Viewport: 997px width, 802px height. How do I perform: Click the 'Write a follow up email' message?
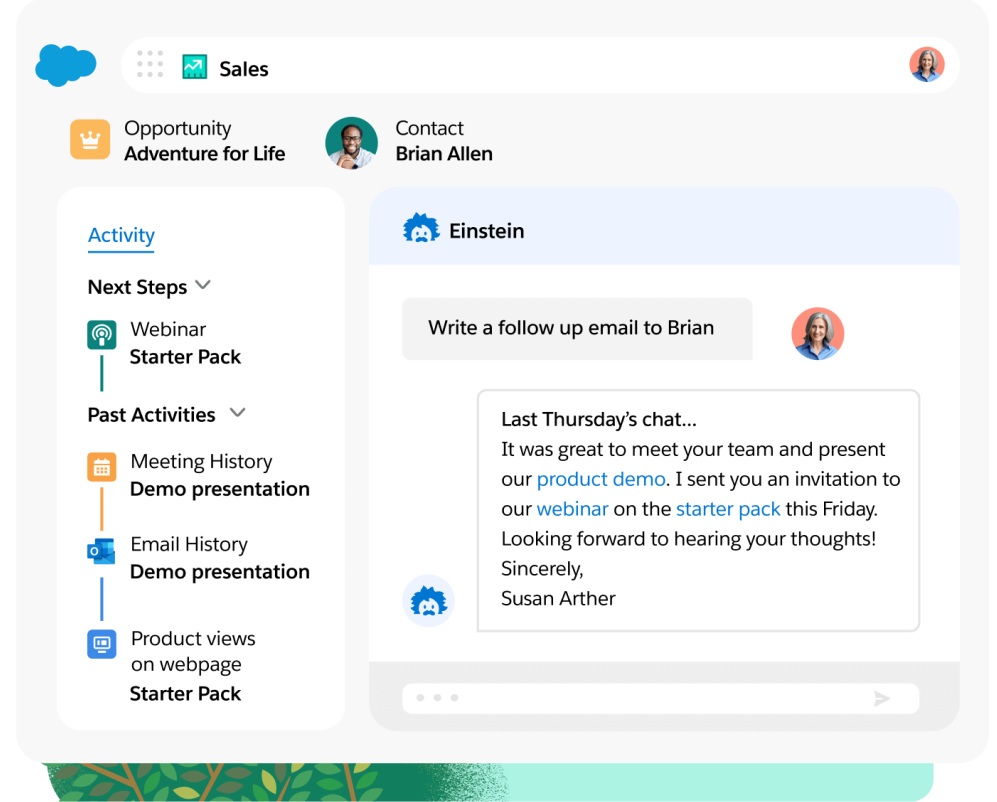tap(577, 329)
